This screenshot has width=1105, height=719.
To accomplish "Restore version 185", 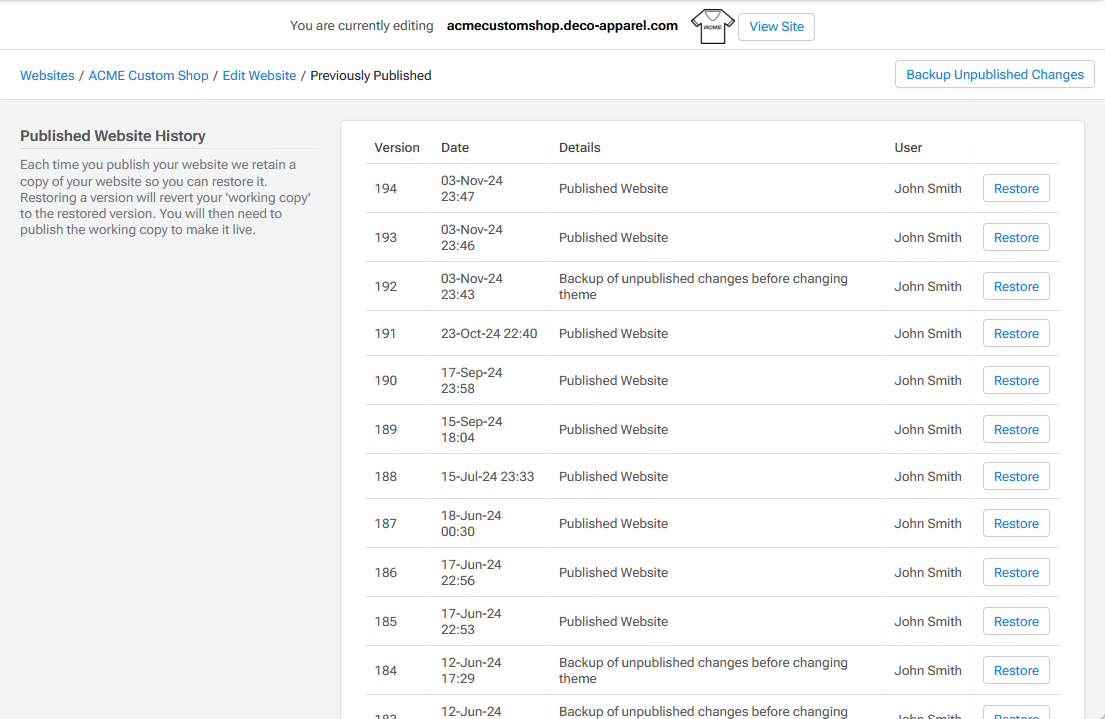I will click(x=1016, y=622).
